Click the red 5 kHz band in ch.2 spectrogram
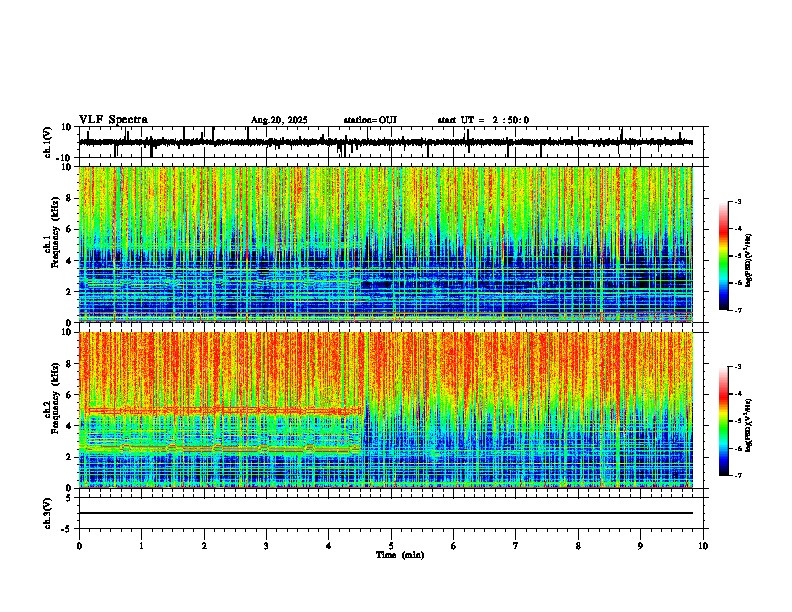 (x=222, y=411)
